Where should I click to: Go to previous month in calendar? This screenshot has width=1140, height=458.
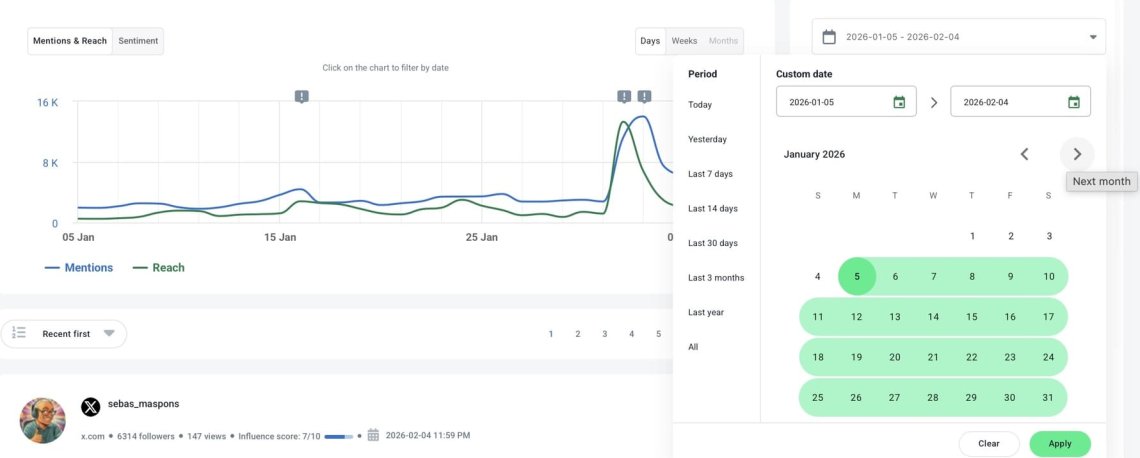tap(1024, 154)
